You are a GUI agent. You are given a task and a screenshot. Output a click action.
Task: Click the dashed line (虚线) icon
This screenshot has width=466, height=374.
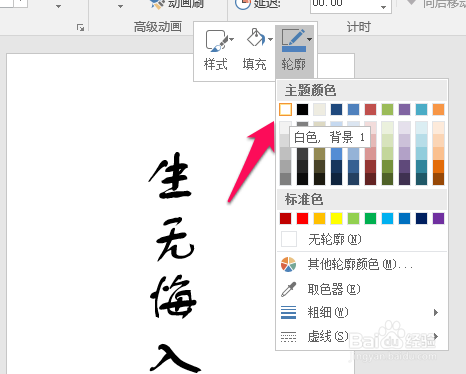288,337
